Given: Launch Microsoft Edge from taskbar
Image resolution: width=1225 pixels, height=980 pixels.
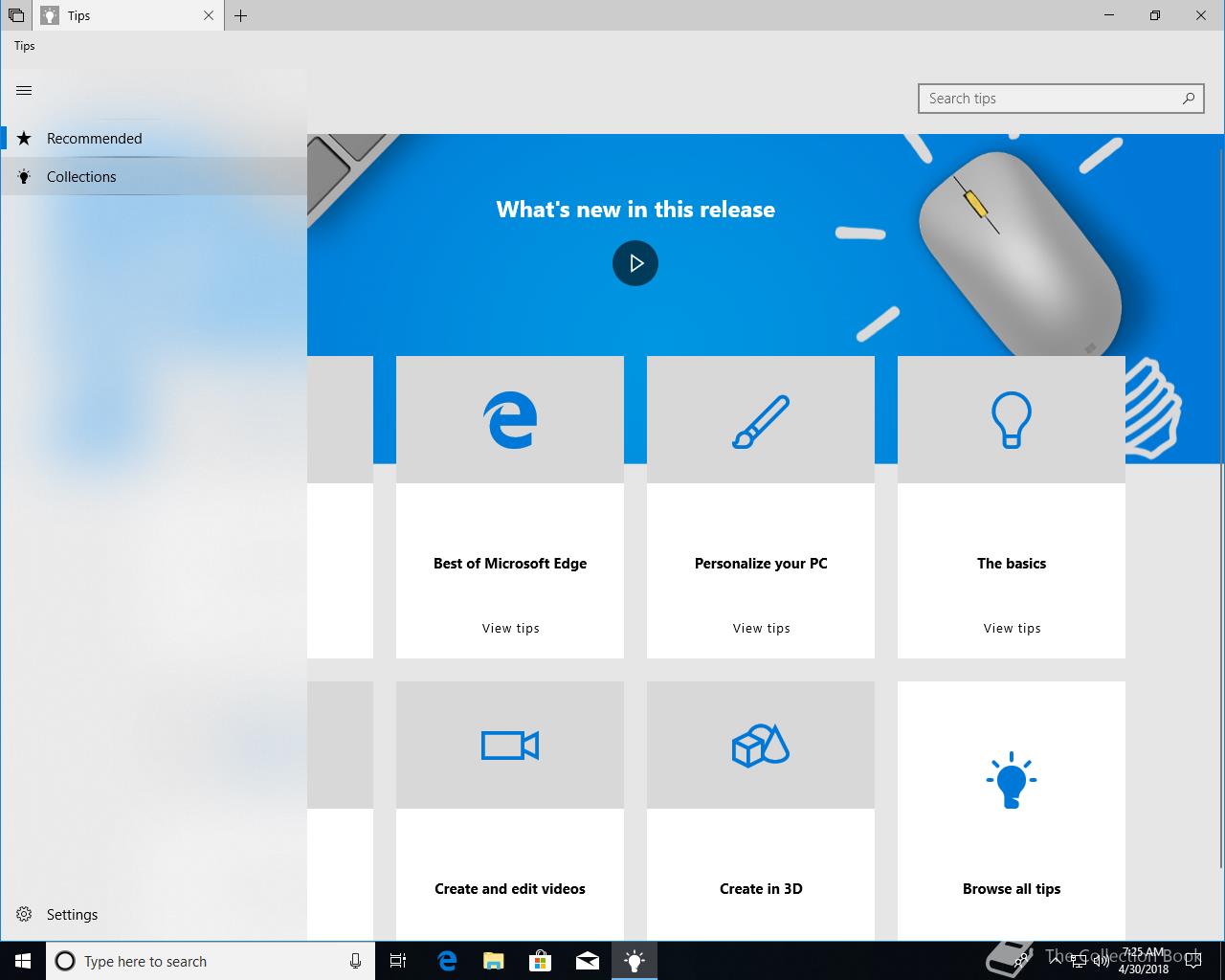Looking at the screenshot, I should tap(447, 961).
